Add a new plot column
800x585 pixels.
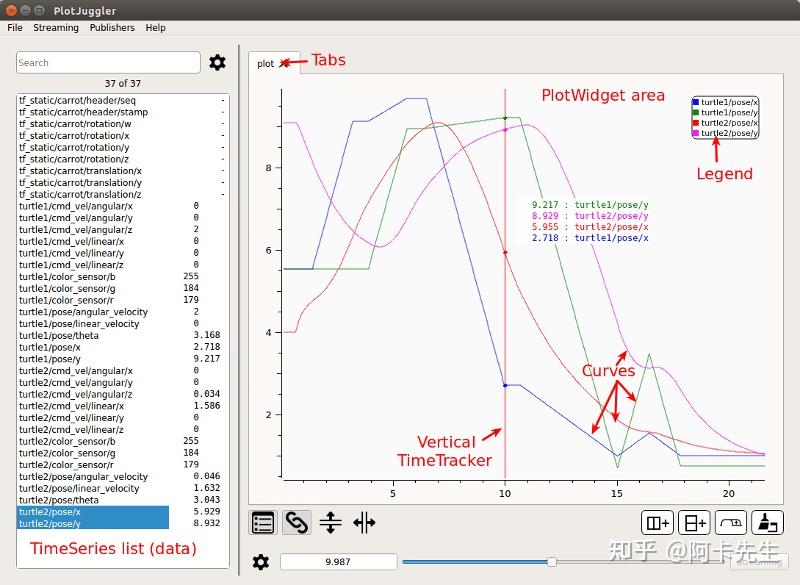658,522
